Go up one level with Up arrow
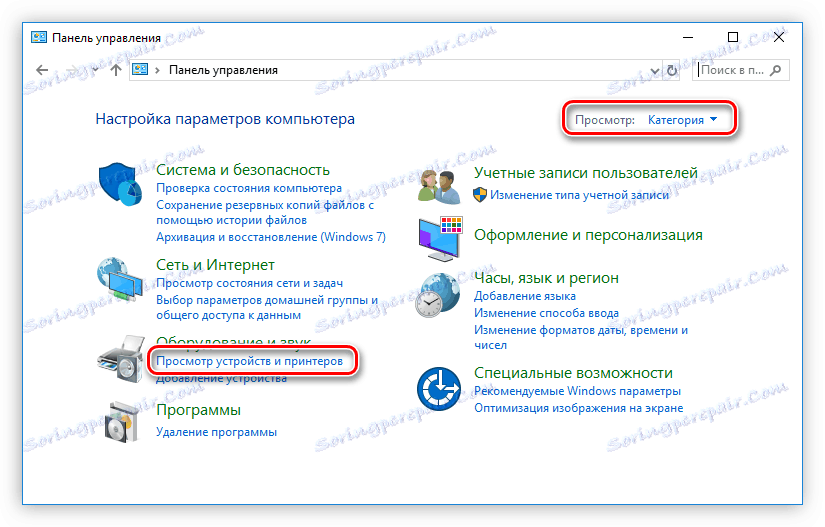This screenshot has width=825, height=527. pyautogui.click(x=116, y=70)
